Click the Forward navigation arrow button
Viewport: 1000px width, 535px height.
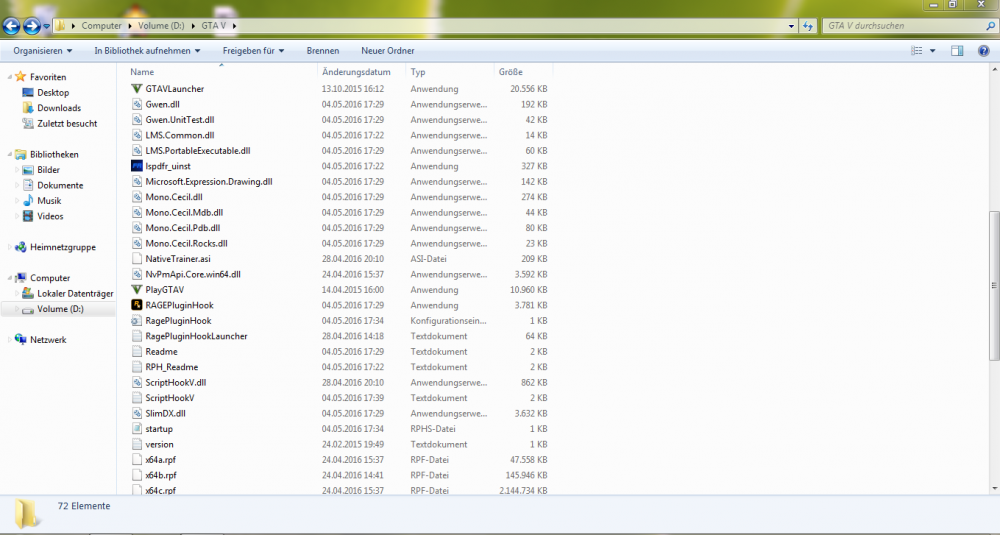point(31,26)
